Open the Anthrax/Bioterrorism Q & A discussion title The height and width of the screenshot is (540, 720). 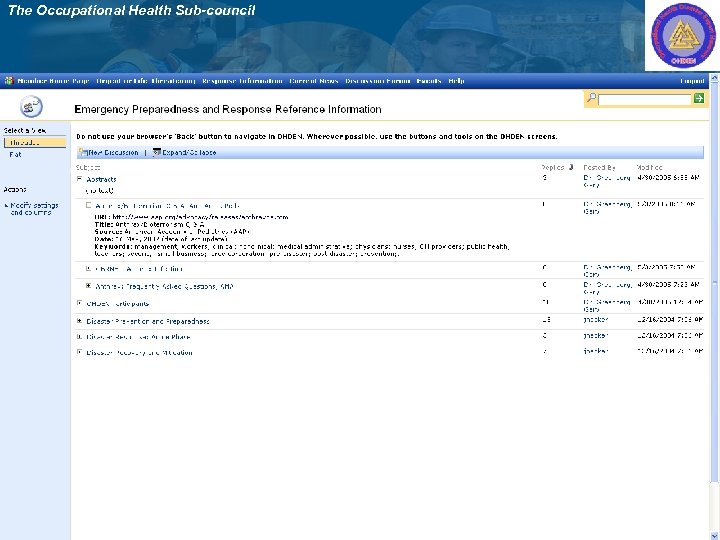coord(167,206)
